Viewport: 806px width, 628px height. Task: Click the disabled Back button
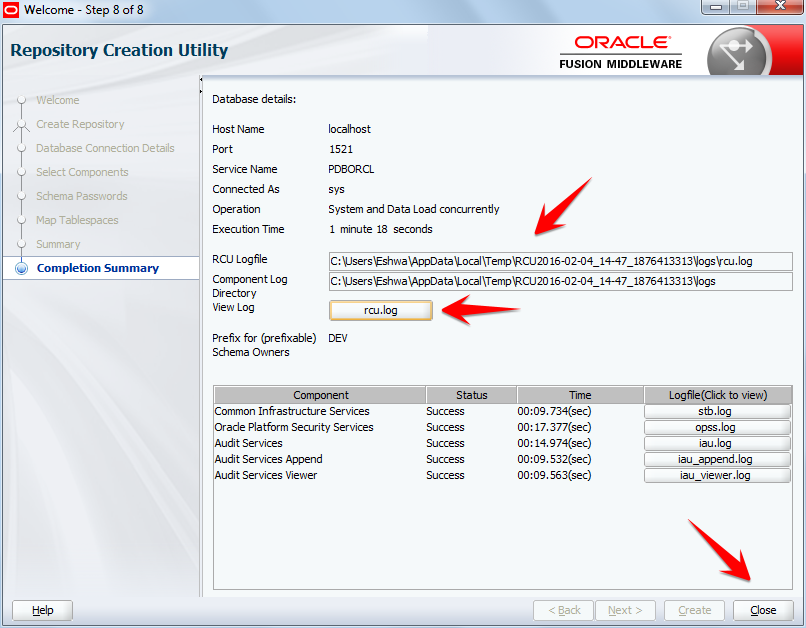click(x=563, y=610)
